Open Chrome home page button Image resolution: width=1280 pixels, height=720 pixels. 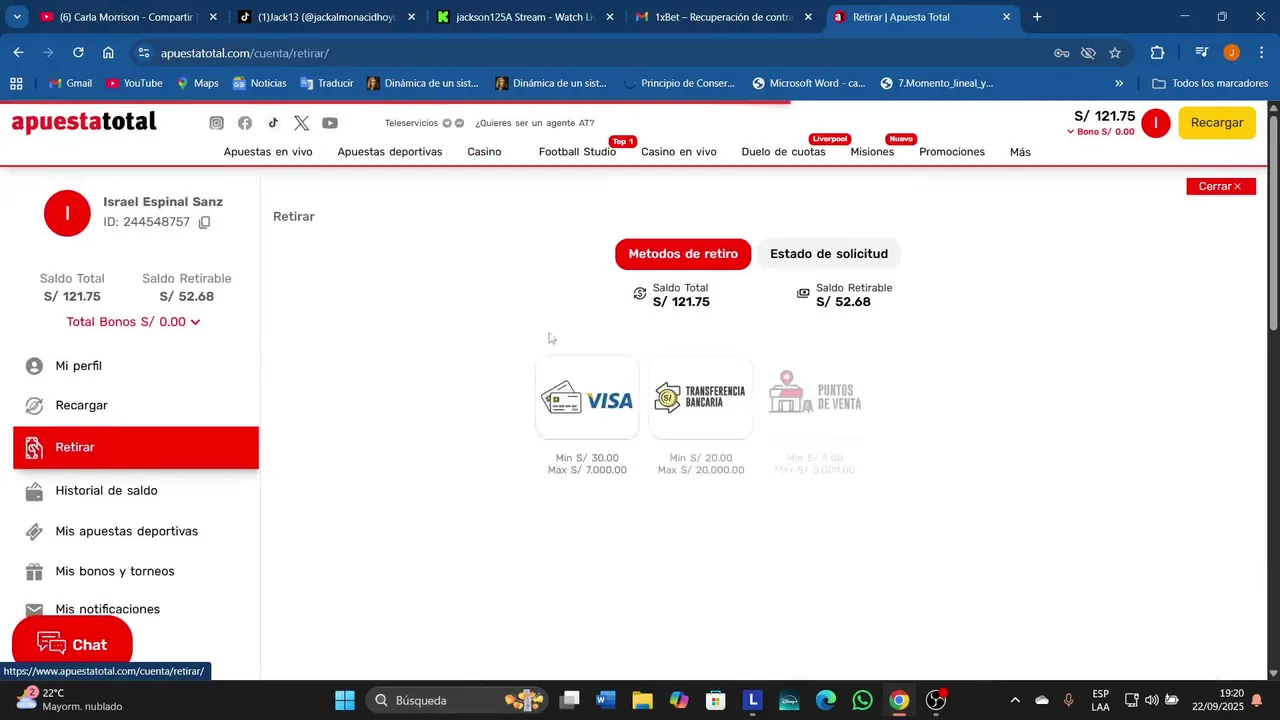click(108, 53)
